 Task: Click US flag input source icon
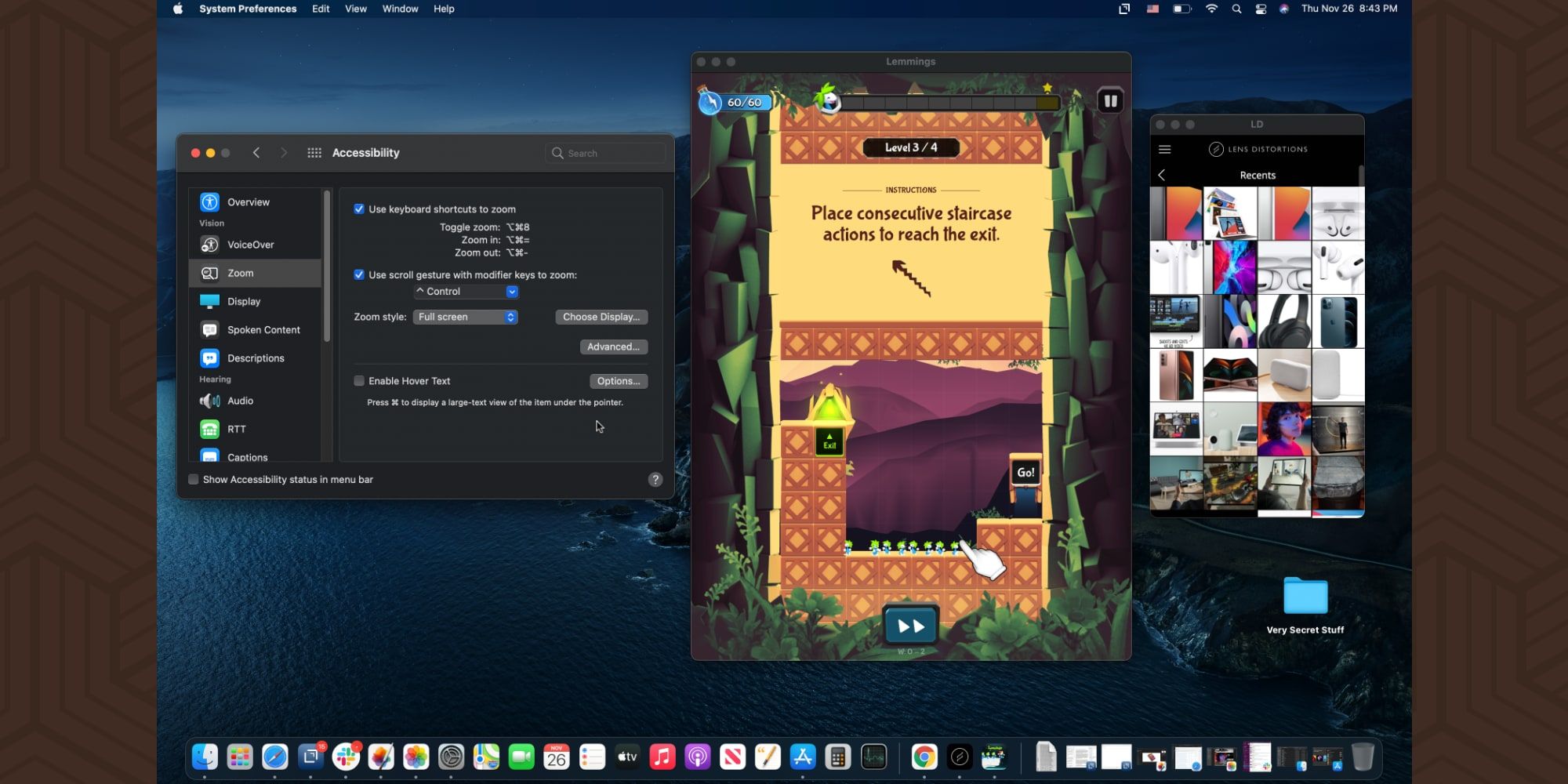pyautogui.click(x=1152, y=9)
